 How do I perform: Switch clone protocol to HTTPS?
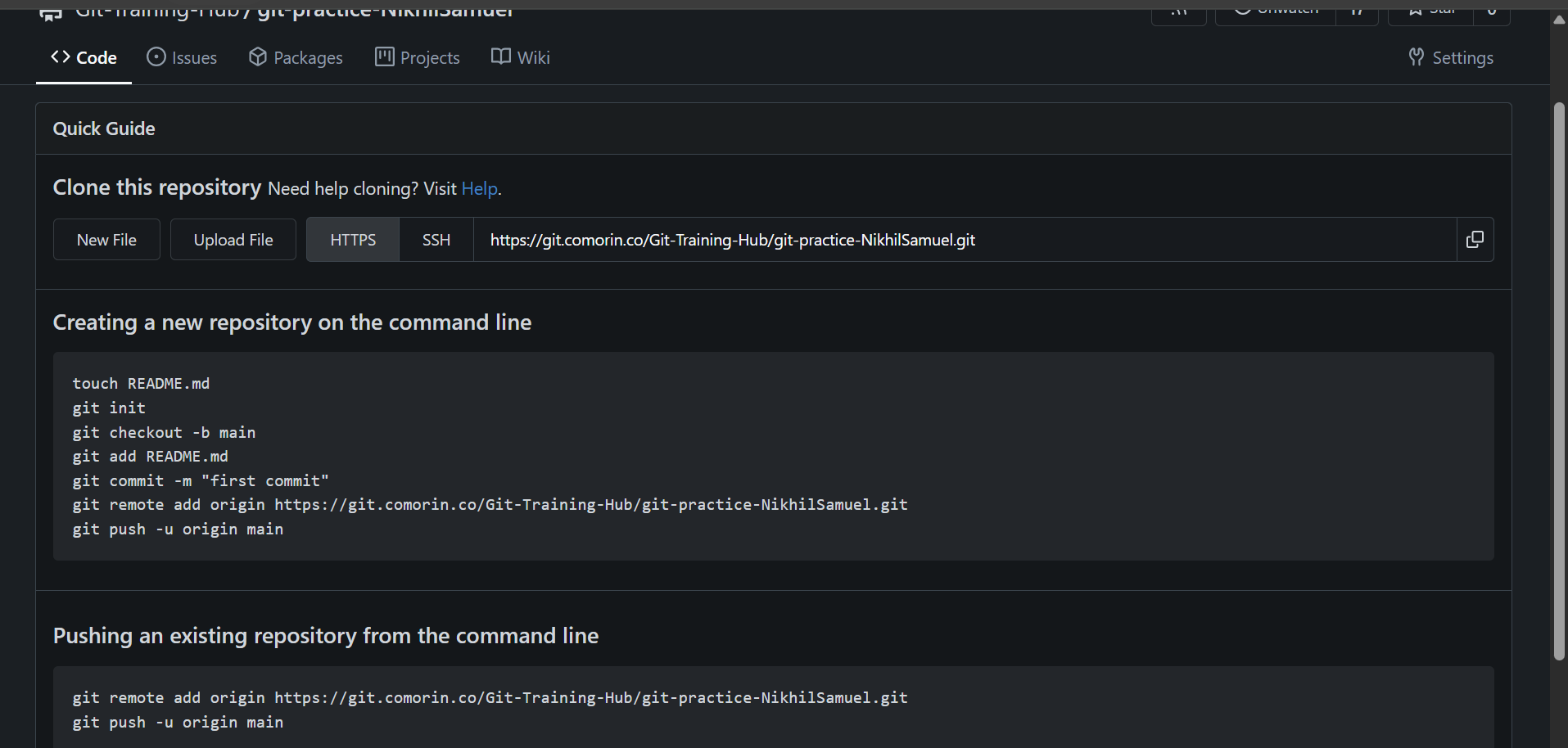353,240
